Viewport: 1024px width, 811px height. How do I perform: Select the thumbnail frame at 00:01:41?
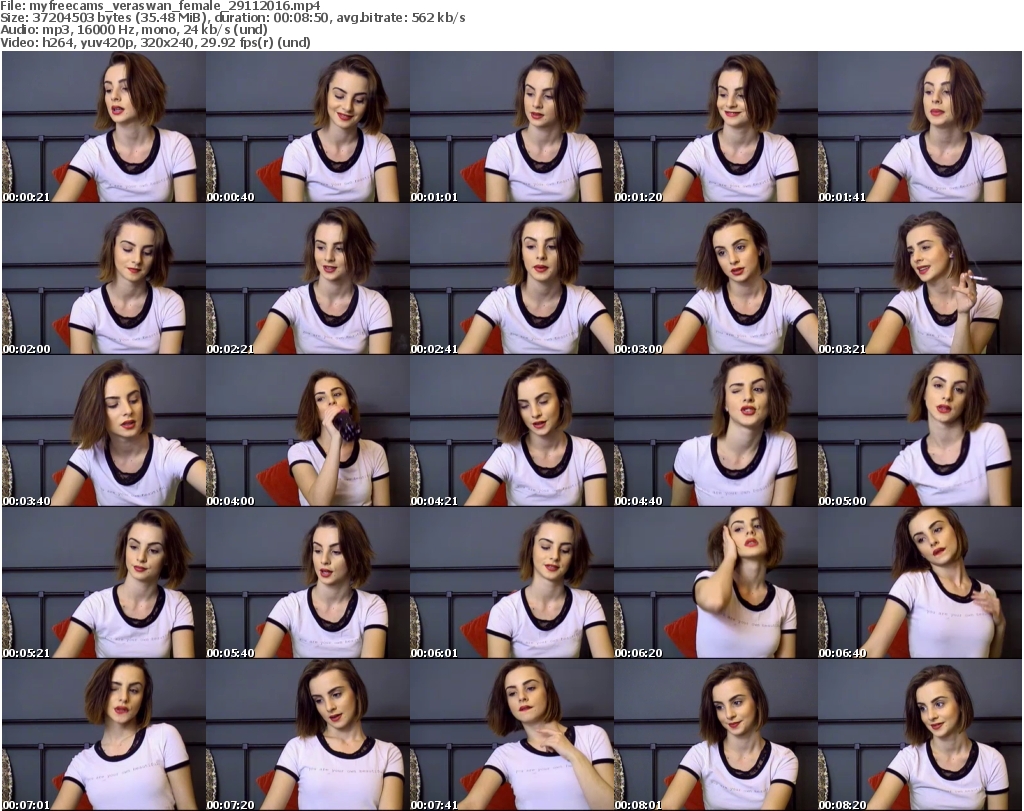(x=920, y=127)
